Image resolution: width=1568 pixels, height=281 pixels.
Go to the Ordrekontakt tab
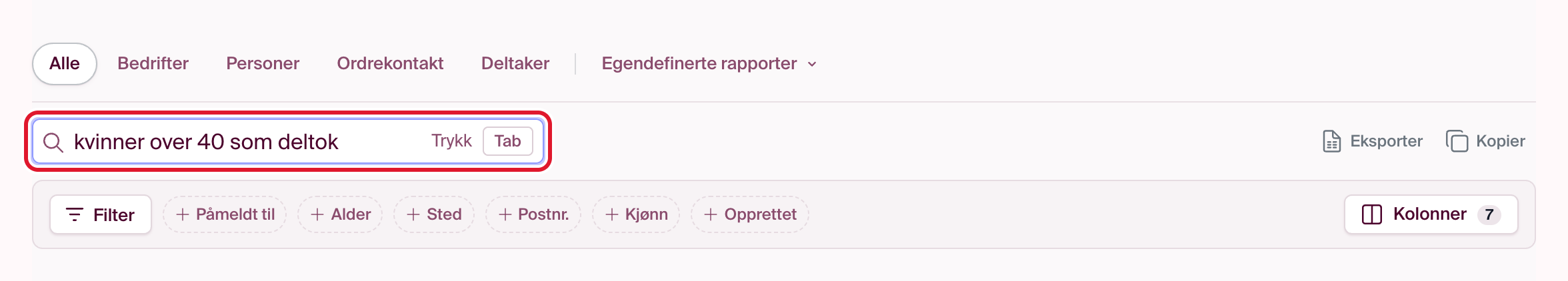(x=390, y=64)
